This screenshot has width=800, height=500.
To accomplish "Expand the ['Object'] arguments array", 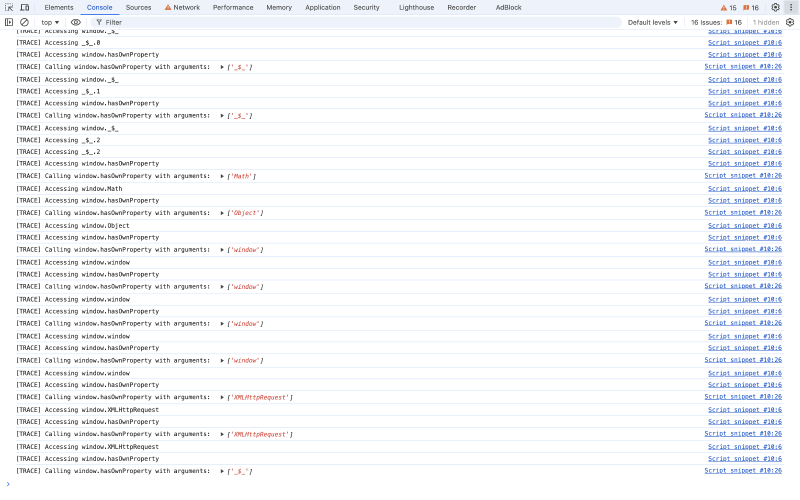I will 223,213.
